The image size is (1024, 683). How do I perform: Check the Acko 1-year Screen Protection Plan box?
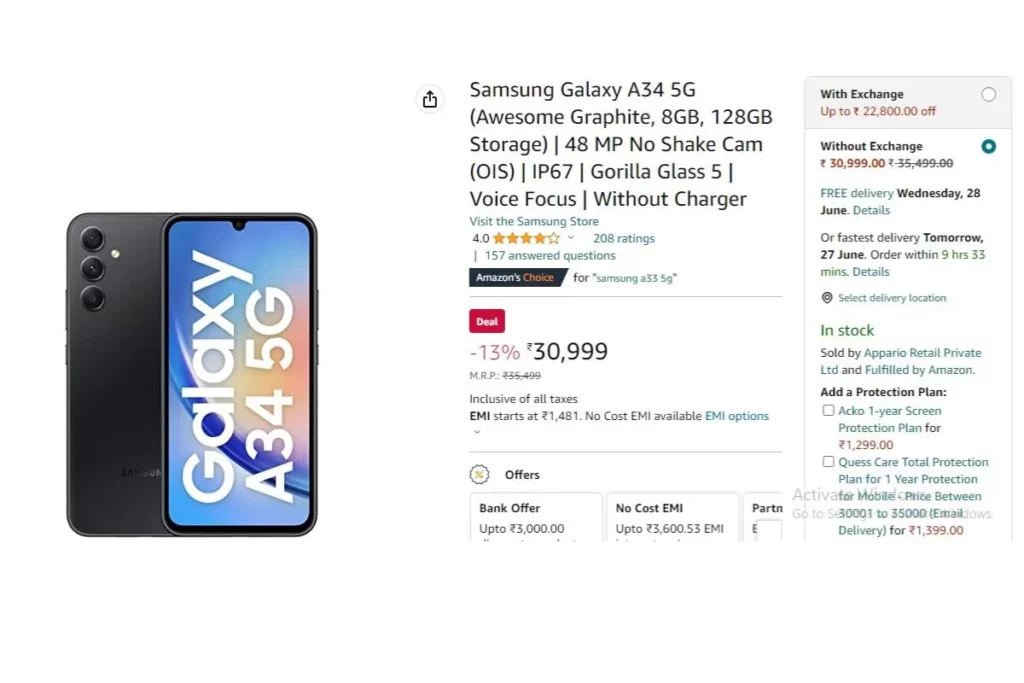click(x=828, y=411)
